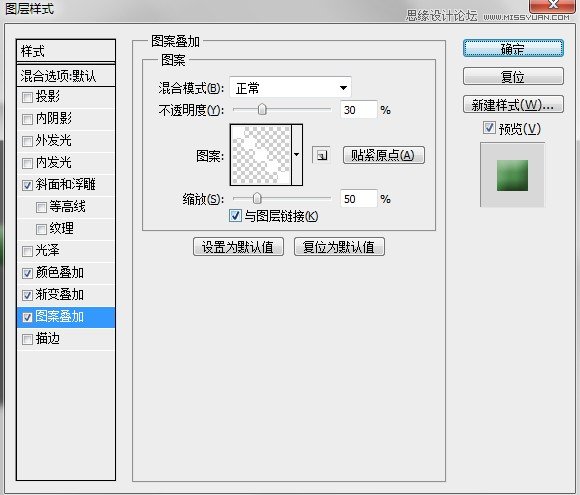The height and width of the screenshot is (495, 580).
Task: Enable the 等高线 checkbox
Action: [41, 207]
